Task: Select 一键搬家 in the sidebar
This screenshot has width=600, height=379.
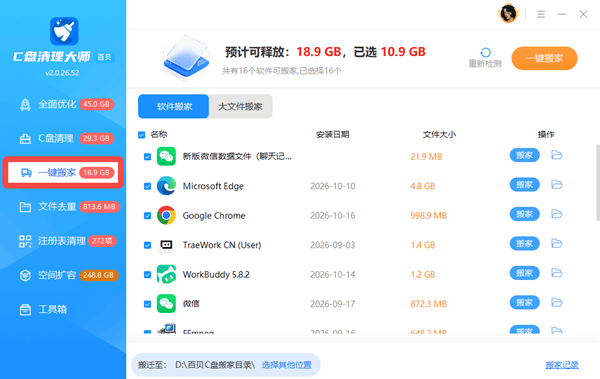Action: 63,173
